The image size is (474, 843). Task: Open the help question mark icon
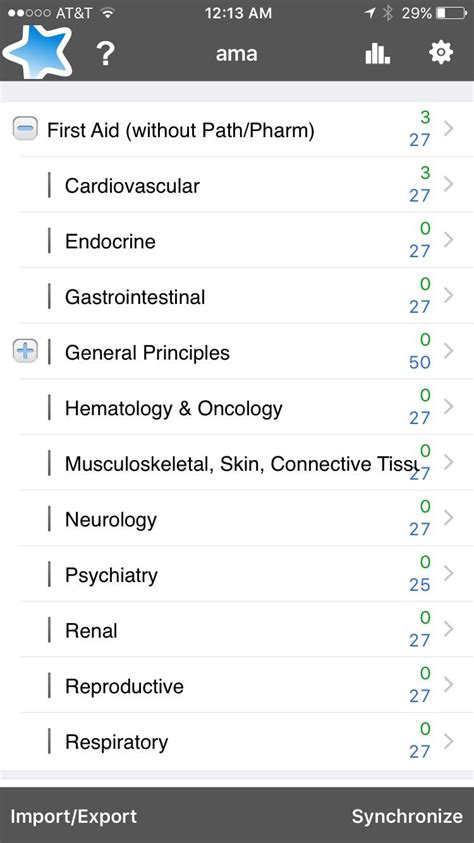click(x=106, y=54)
